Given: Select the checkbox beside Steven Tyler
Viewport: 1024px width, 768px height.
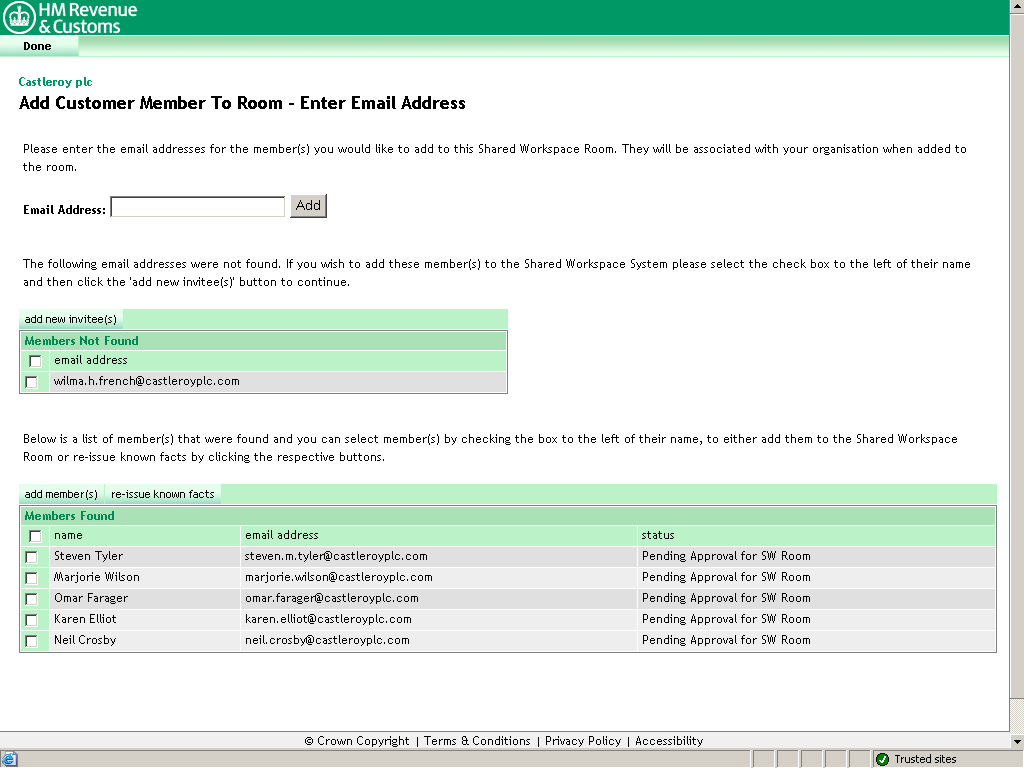Looking at the screenshot, I should click(34, 556).
